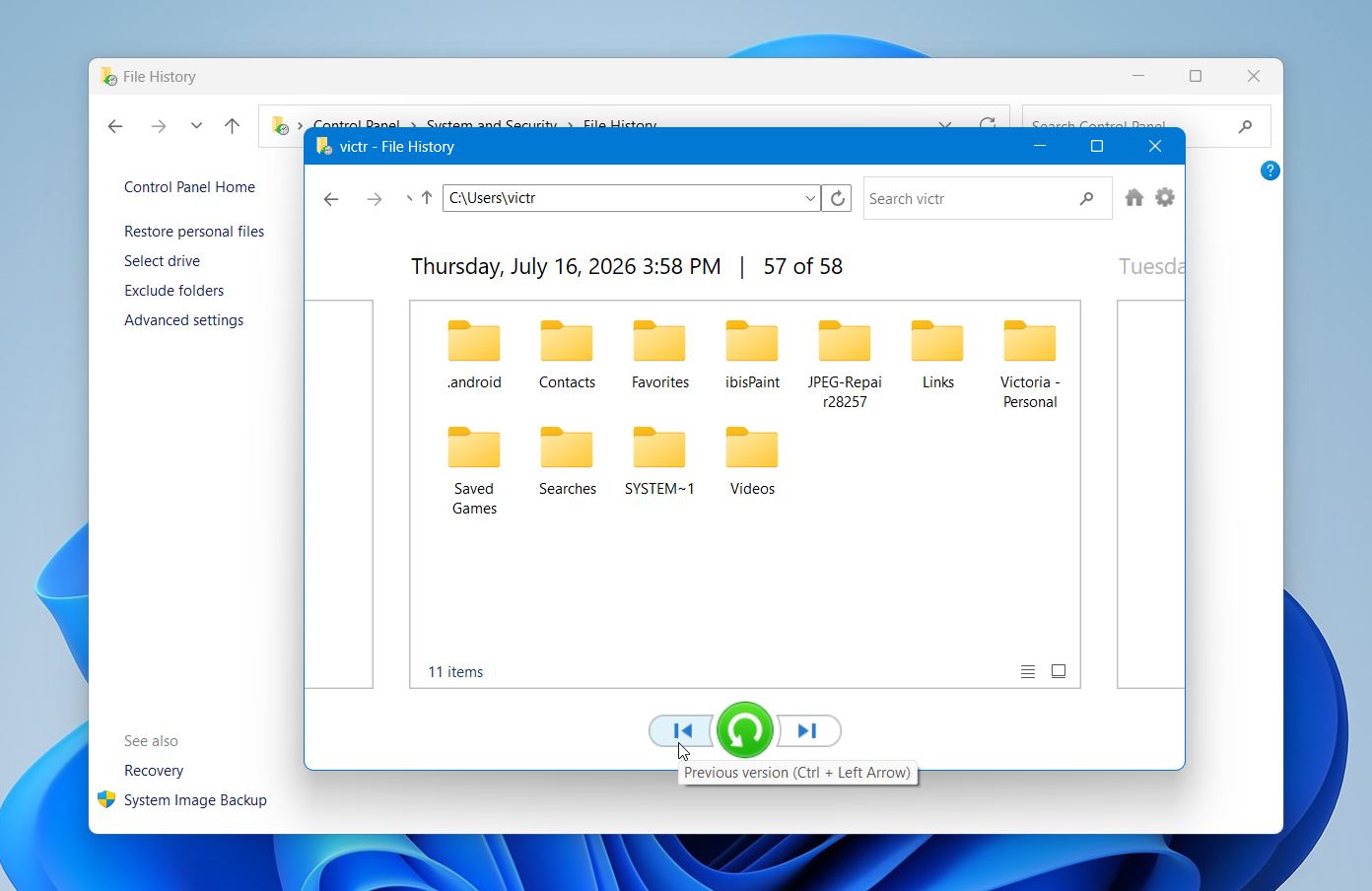Select the ibisPaint folder
The height and width of the screenshot is (891, 1372).
click(x=752, y=356)
